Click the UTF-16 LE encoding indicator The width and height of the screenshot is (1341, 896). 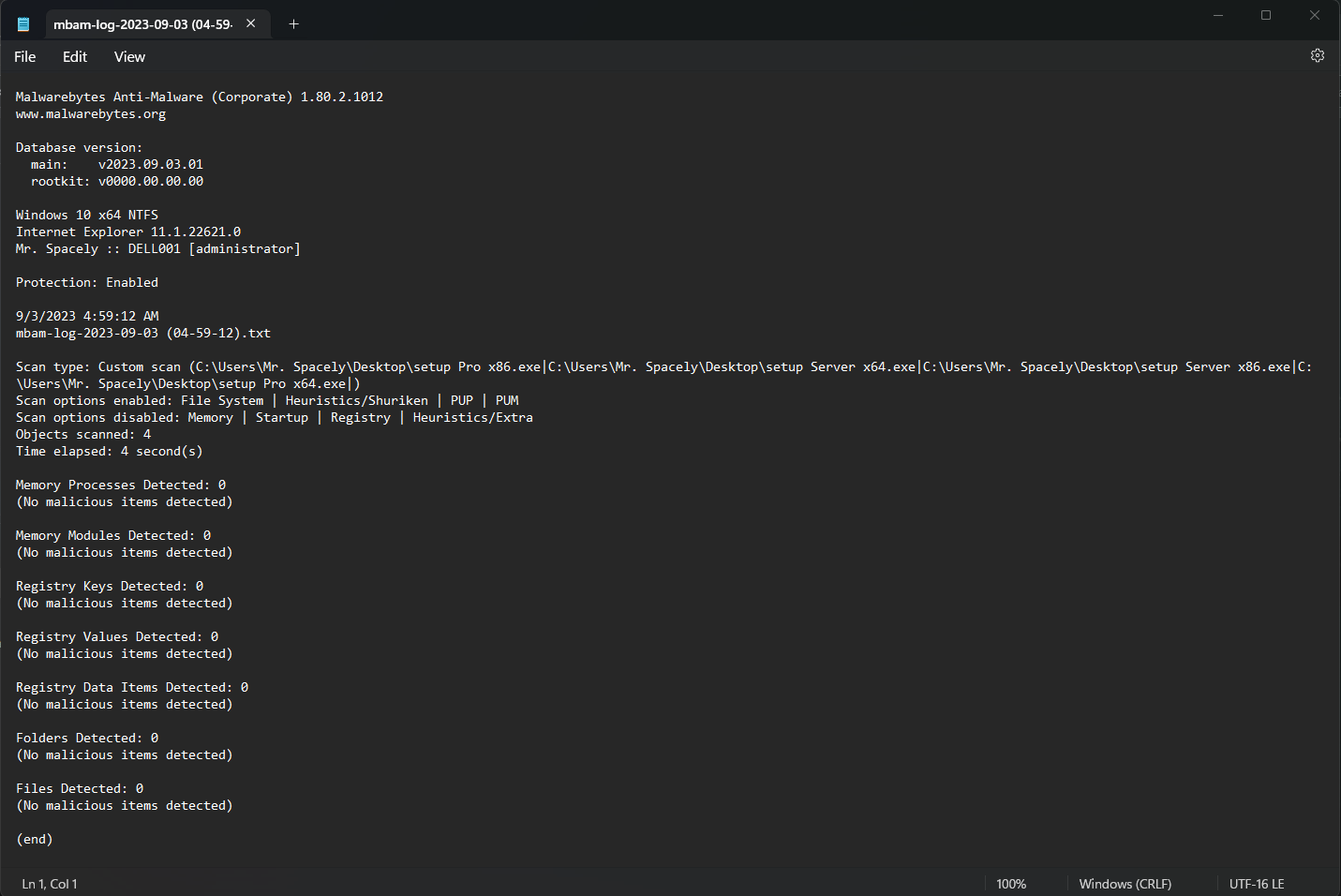[x=1257, y=884]
